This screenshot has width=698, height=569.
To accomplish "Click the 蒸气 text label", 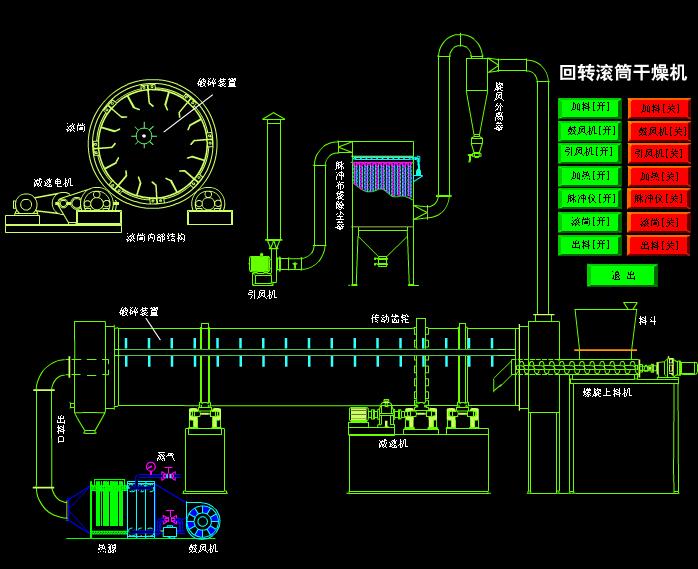I will (166, 456).
